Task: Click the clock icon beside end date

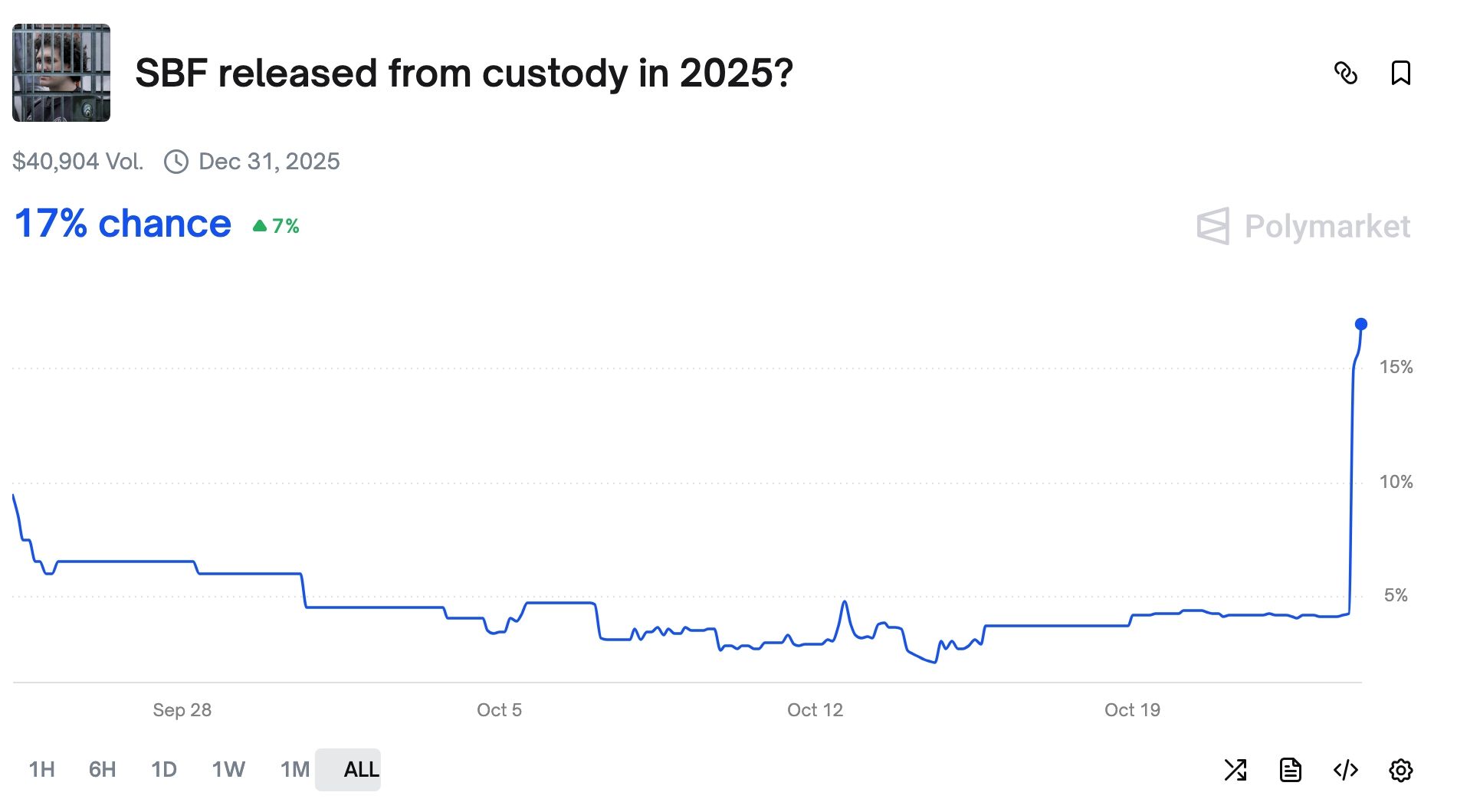Action: click(176, 162)
